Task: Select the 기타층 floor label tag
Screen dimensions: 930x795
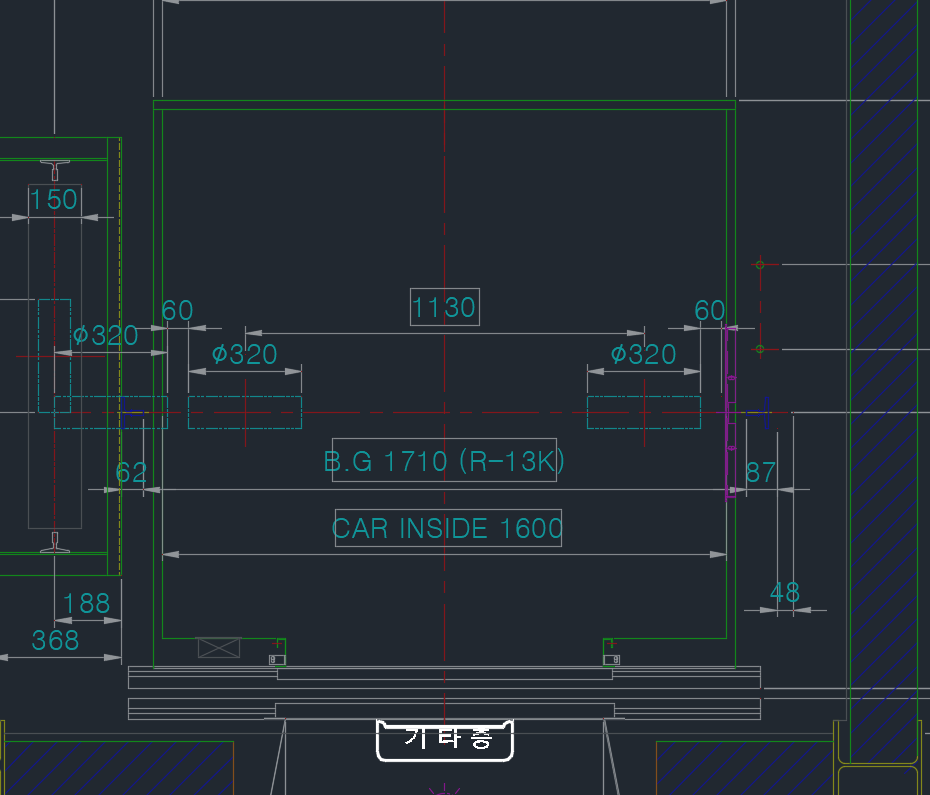Action: click(x=445, y=740)
